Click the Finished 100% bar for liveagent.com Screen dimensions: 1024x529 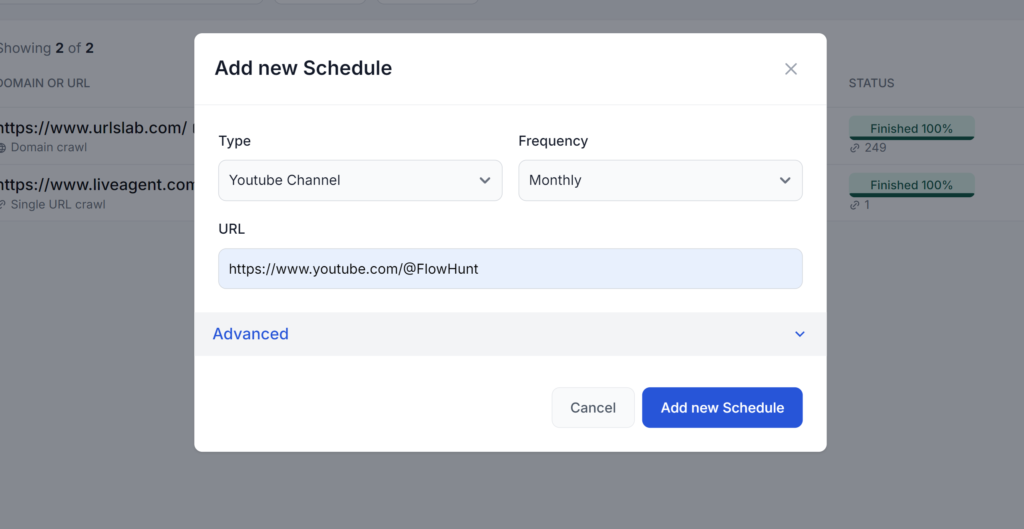tap(911, 185)
